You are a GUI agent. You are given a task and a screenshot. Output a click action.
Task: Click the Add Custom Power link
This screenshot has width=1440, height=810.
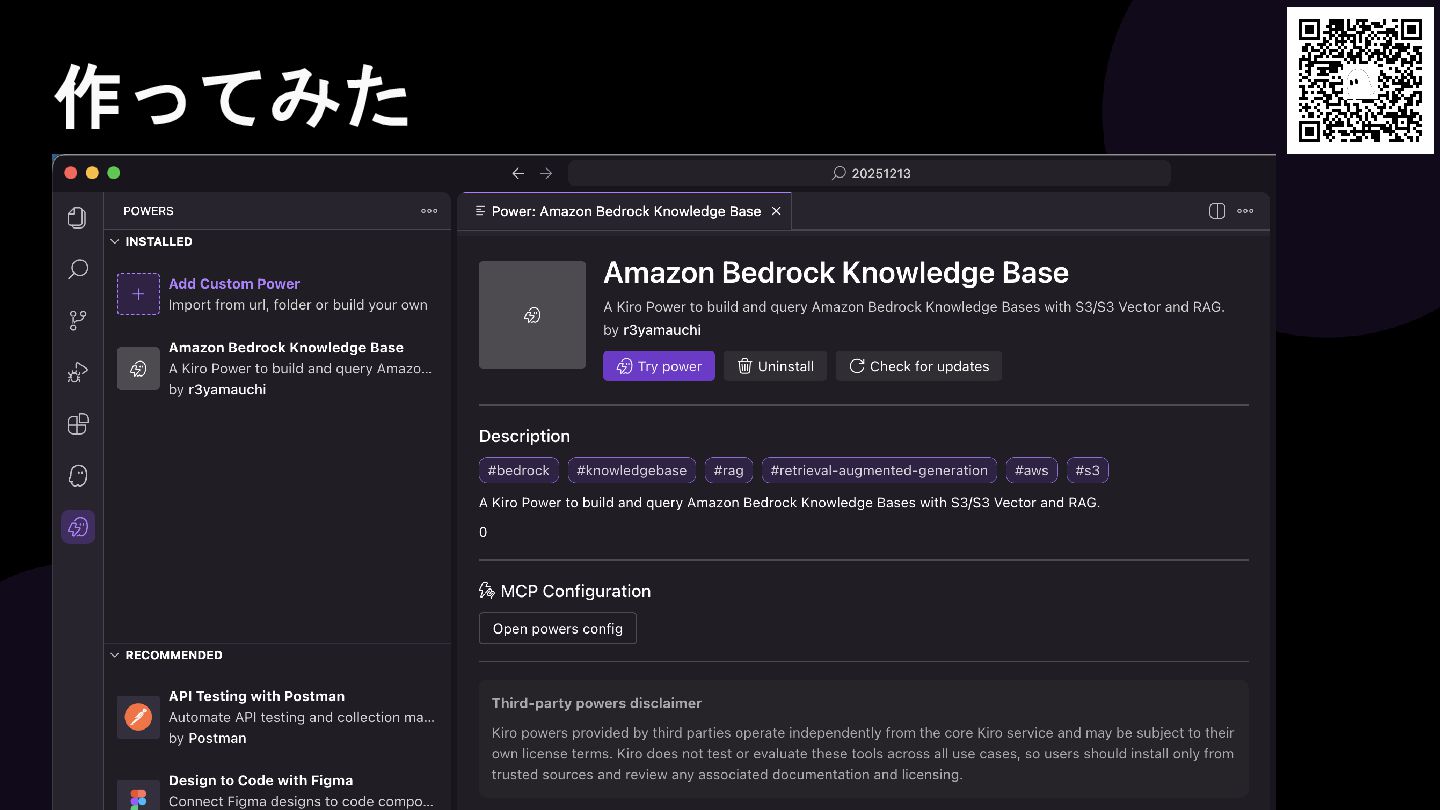234,284
